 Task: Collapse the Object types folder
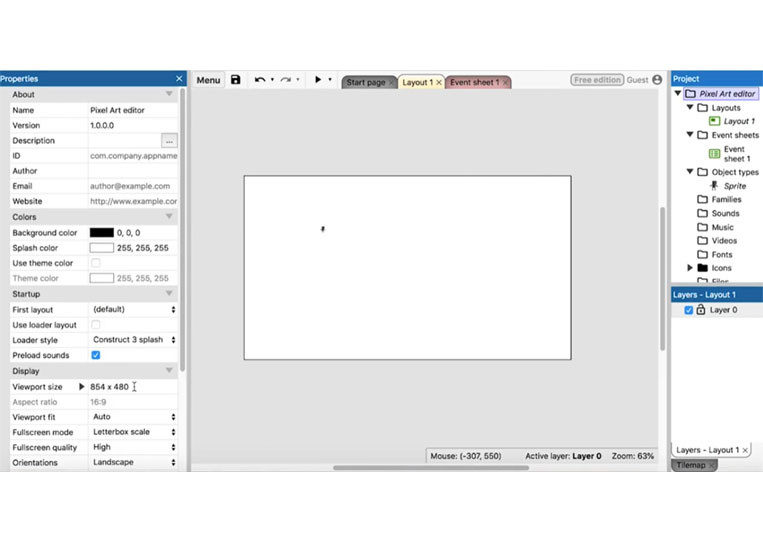click(x=690, y=171)
